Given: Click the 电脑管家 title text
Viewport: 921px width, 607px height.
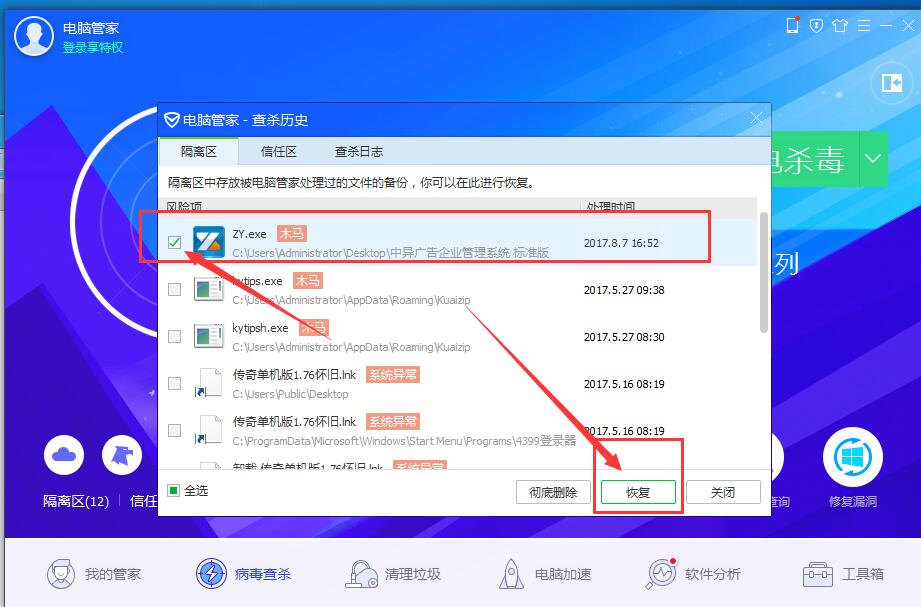Looking at the screenshot, I should point(91,28).
